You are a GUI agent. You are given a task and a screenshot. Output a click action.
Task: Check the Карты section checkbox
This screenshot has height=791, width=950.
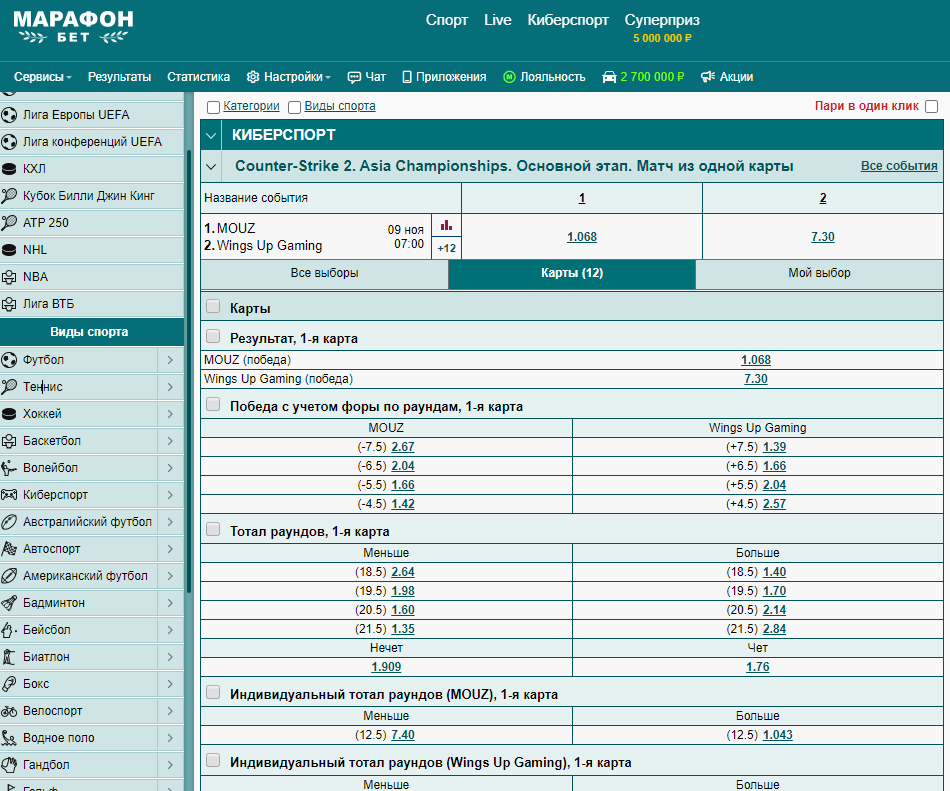(213, 306)
